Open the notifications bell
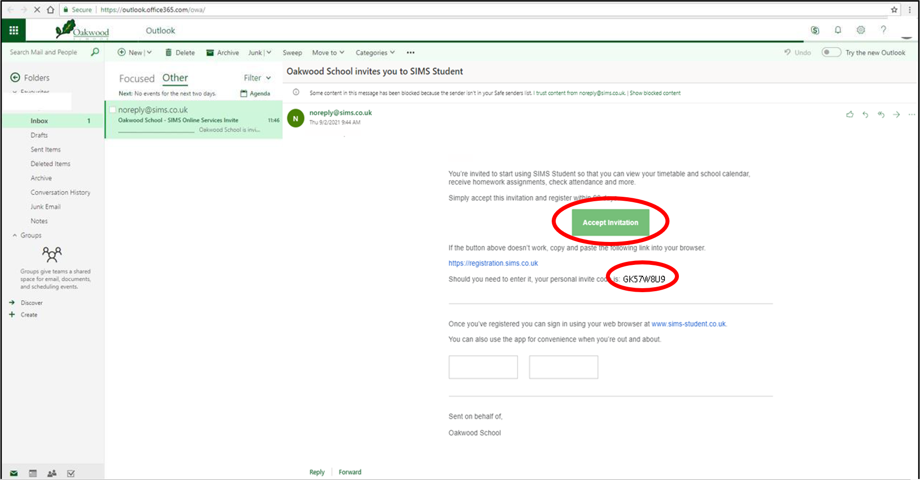The image size is (920, 480). click(838, 30)
